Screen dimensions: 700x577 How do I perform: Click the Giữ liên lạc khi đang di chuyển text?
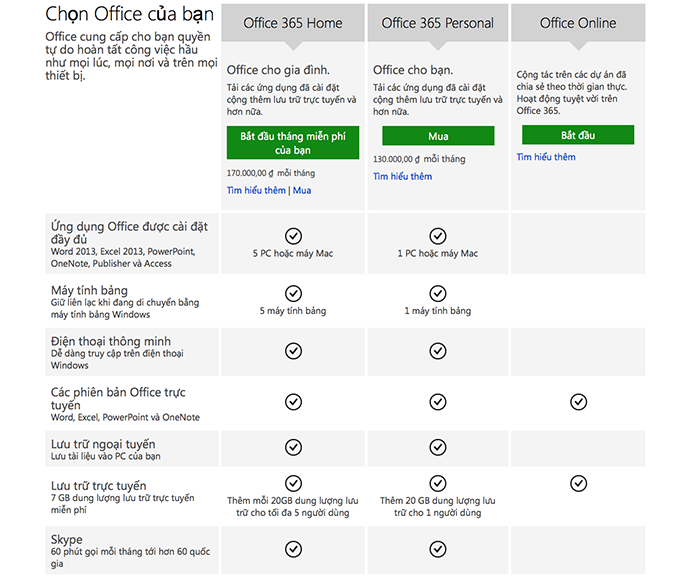pyautogui.click(x=125, y=308)
